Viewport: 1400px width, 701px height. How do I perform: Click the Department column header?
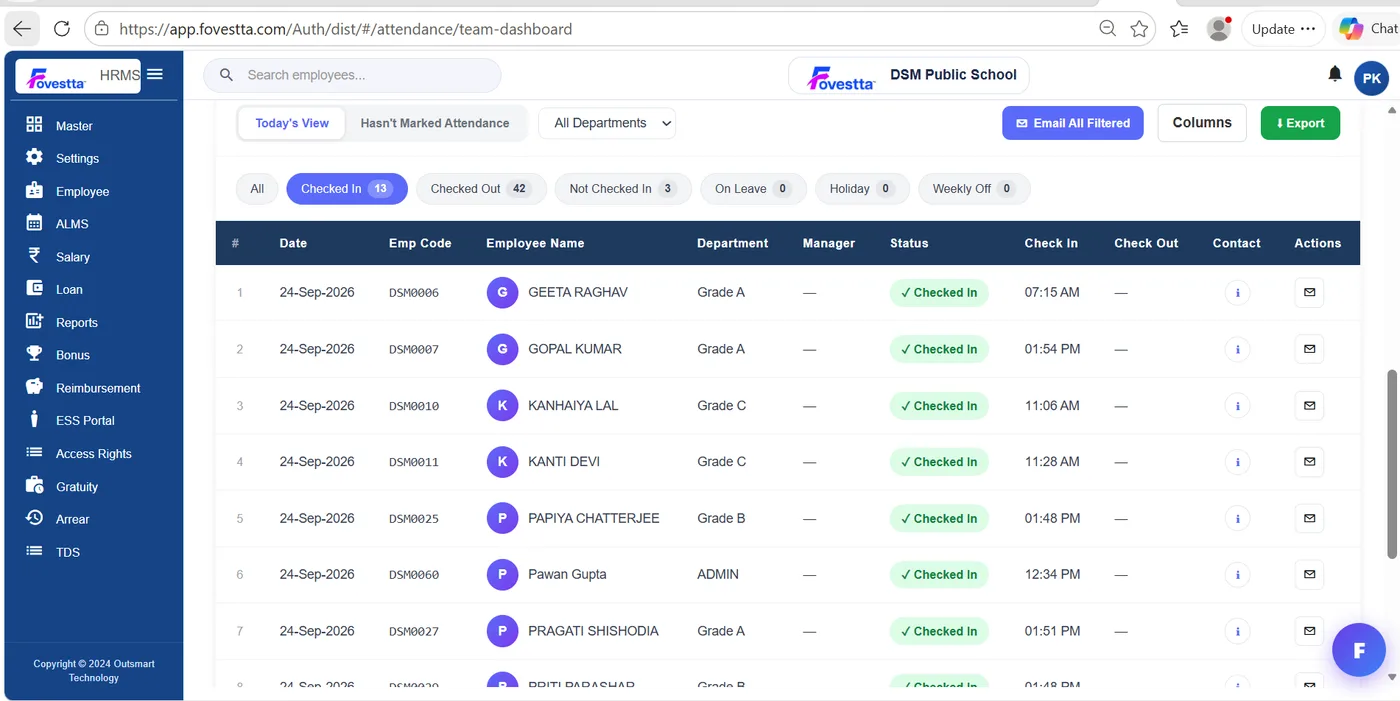click(733, 243)
